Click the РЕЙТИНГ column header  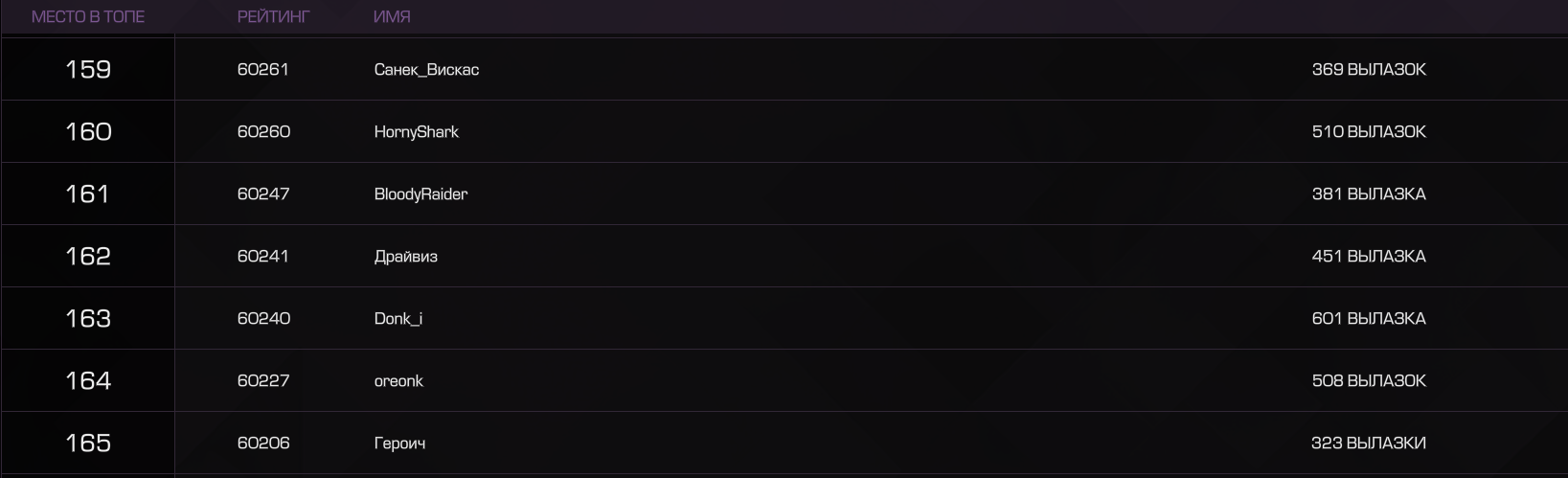pyautogui.click(x=274, y=16)
